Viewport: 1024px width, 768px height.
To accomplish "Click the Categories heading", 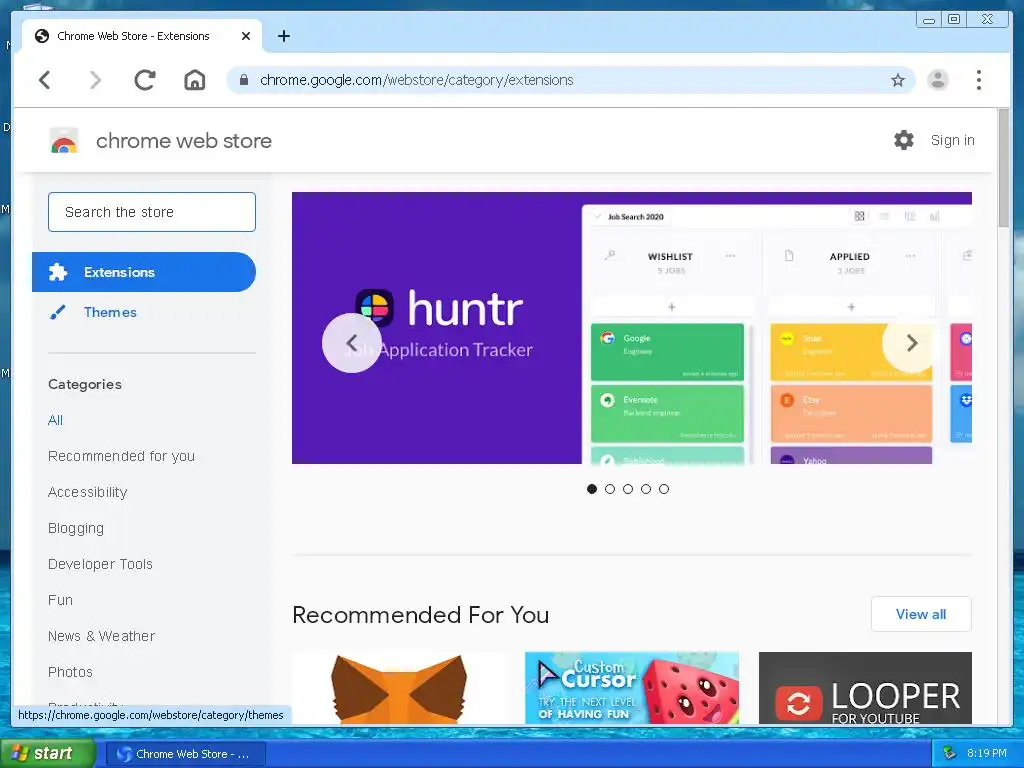I will coord(85,384).
